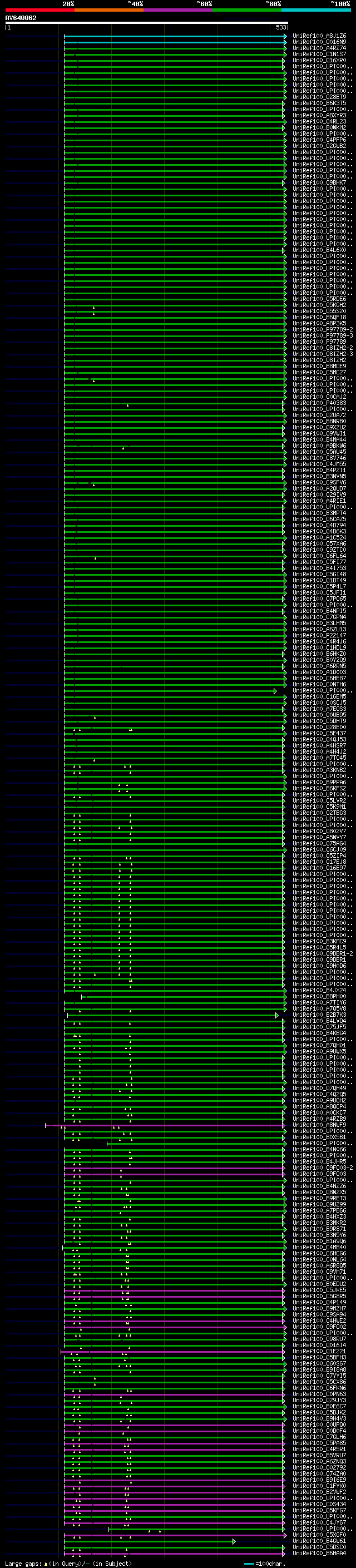Select label UniRef100_Q9FQ03-2
The height and width of the screenshot is (1568, 356).
coord(323,1168)
